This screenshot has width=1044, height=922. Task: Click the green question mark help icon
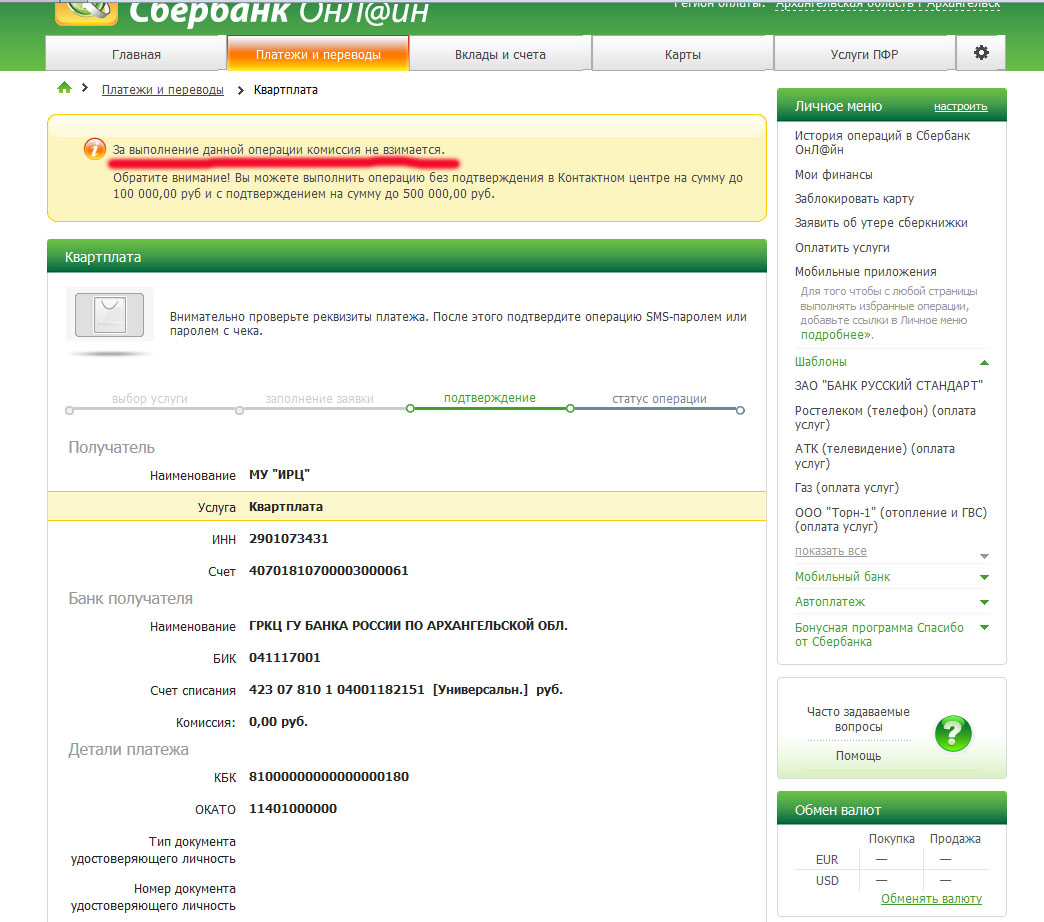pos(953,733)
